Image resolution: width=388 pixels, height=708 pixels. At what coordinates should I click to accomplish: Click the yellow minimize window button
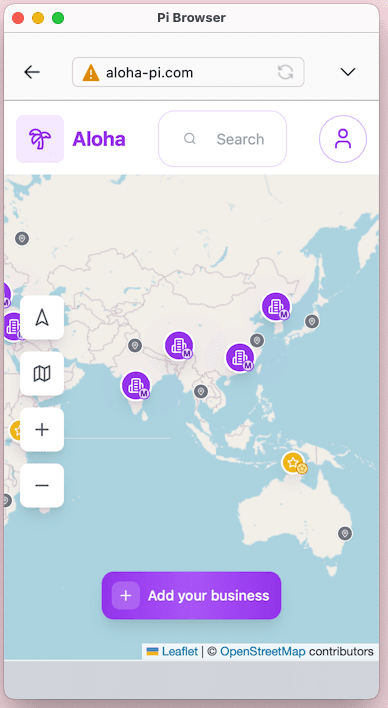(38, 18)
